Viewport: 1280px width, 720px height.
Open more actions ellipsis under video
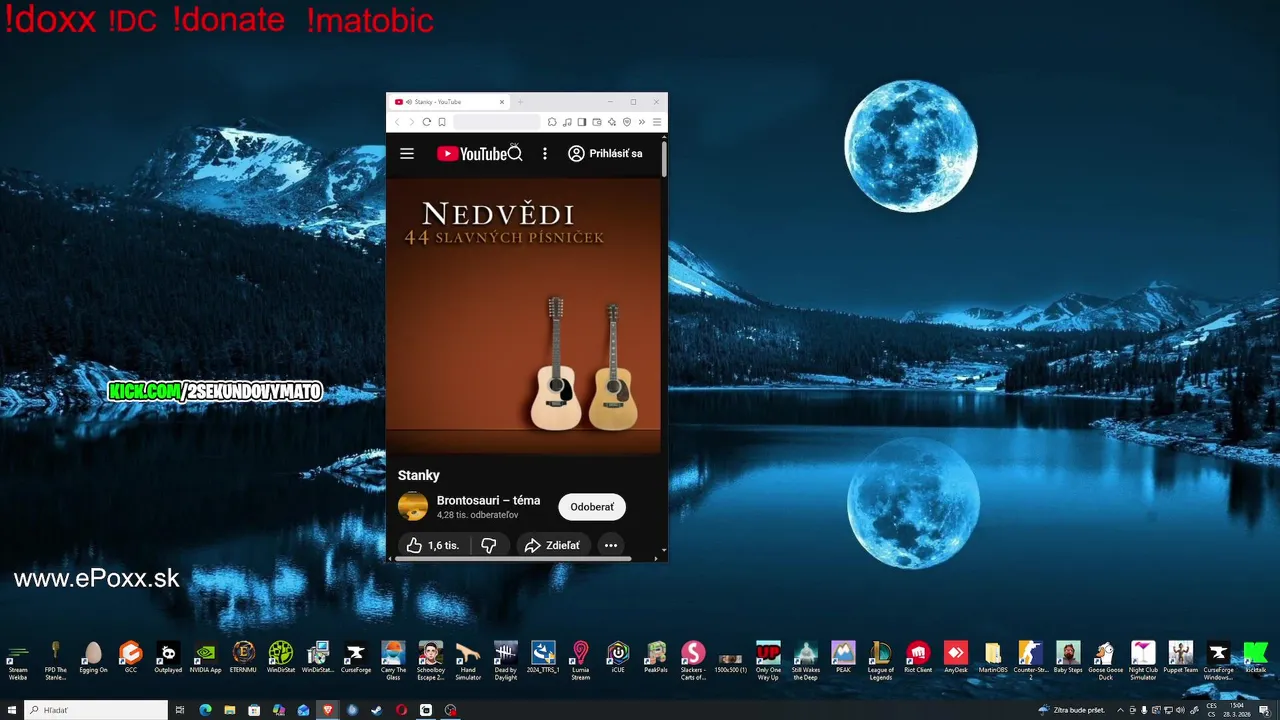click(610, 545)
